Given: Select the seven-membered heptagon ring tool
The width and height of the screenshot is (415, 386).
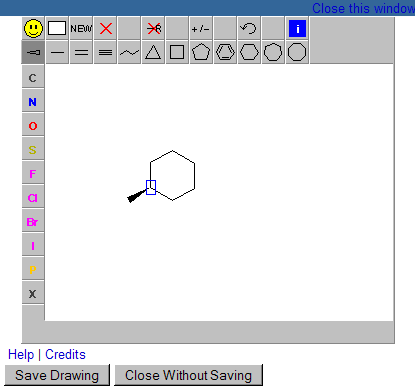Looking at the screenshot, I should click(x=273, y=52).
